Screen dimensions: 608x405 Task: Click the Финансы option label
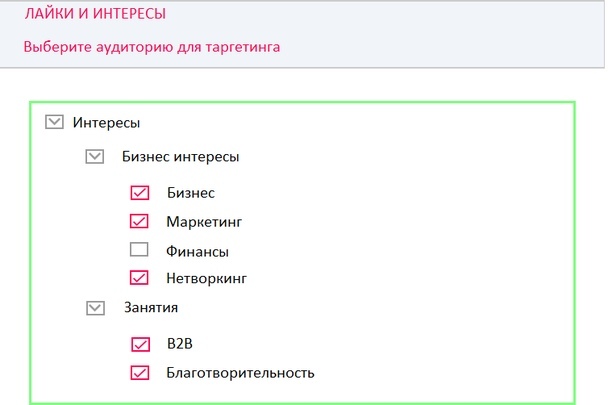click(197, 251)
